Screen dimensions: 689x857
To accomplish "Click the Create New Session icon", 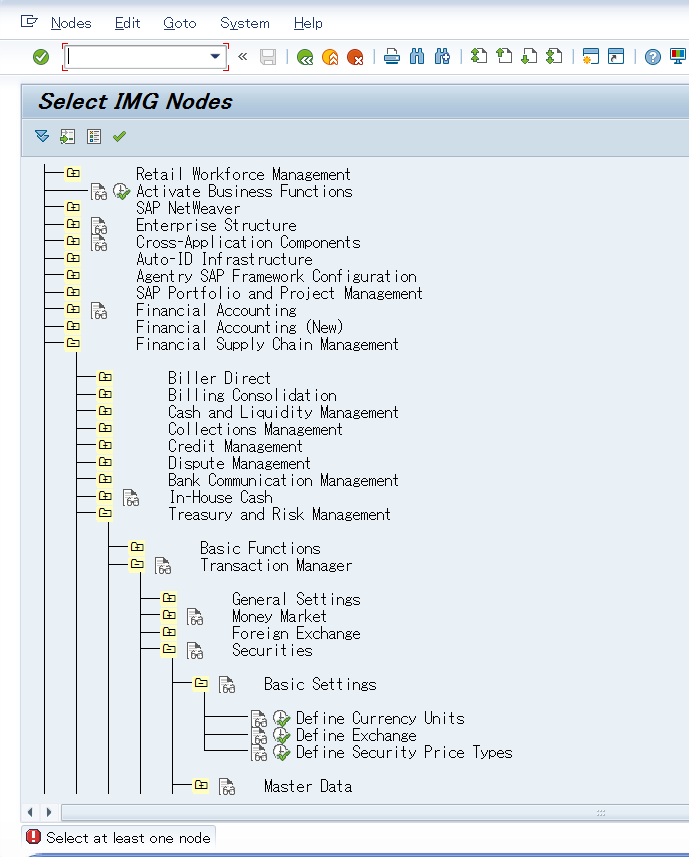I will (x=591, y=56).
